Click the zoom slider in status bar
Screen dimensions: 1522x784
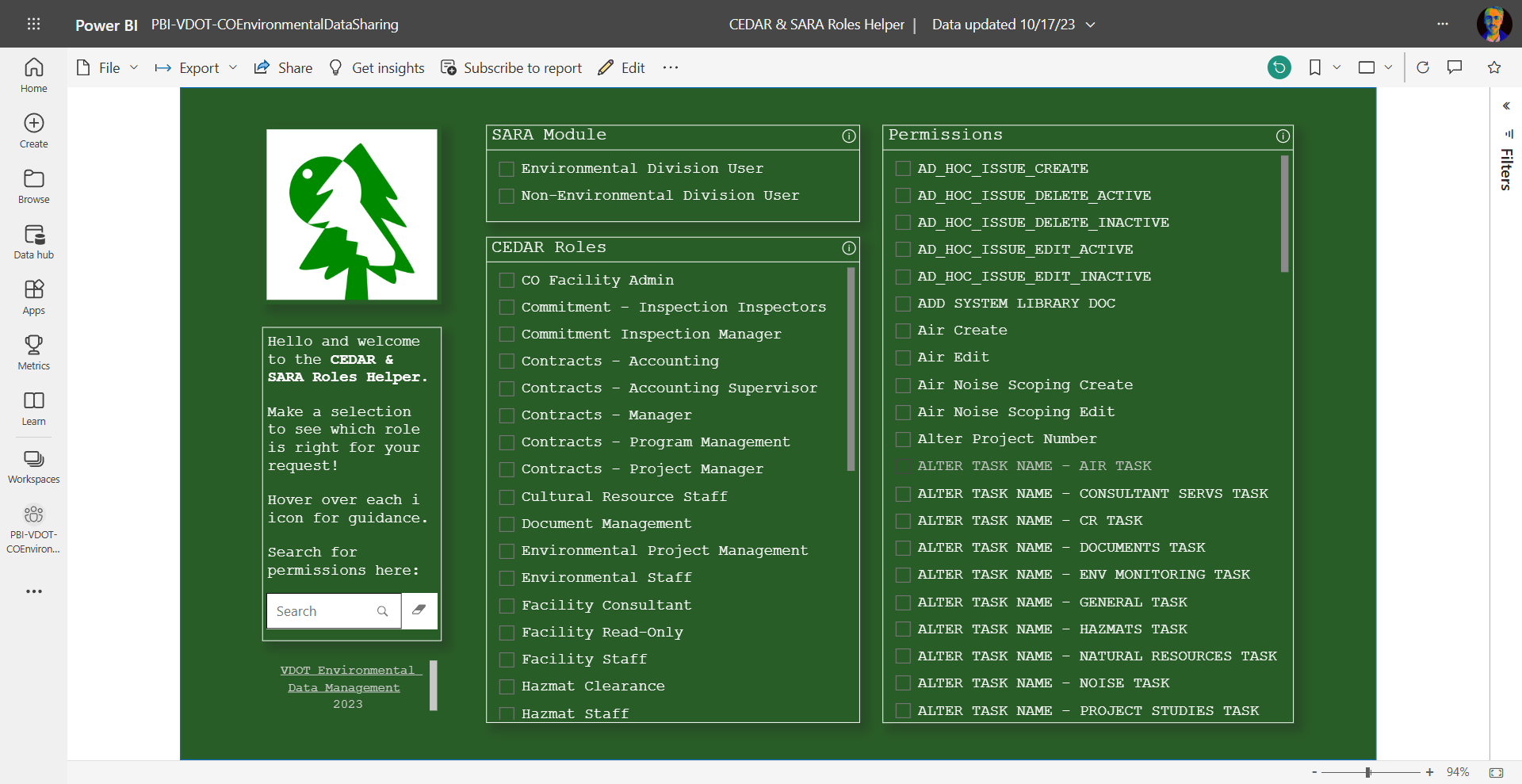1368,772
